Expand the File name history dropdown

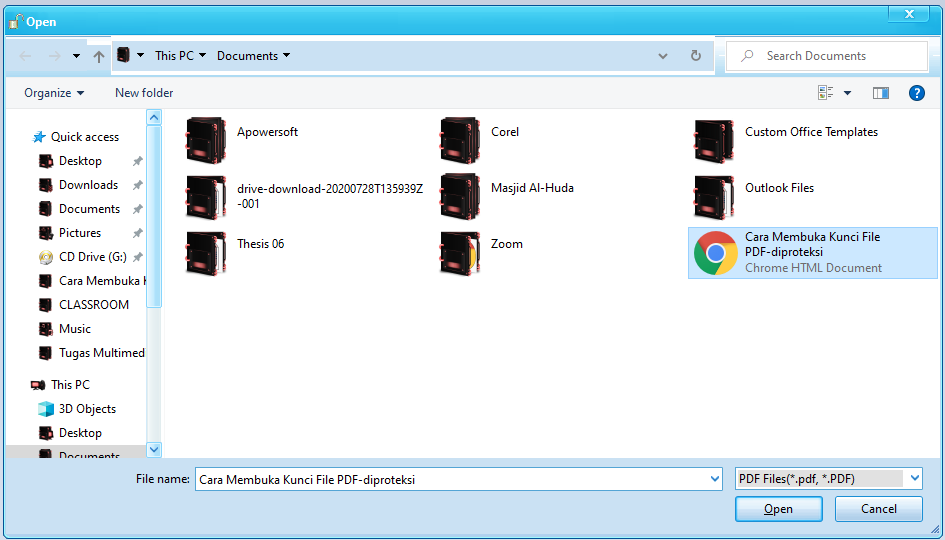(x=714, y=479)
